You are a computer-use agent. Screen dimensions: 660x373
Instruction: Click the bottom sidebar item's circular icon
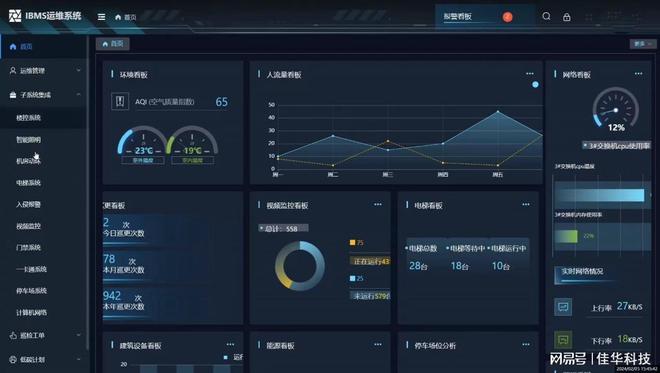click(13, 360)
